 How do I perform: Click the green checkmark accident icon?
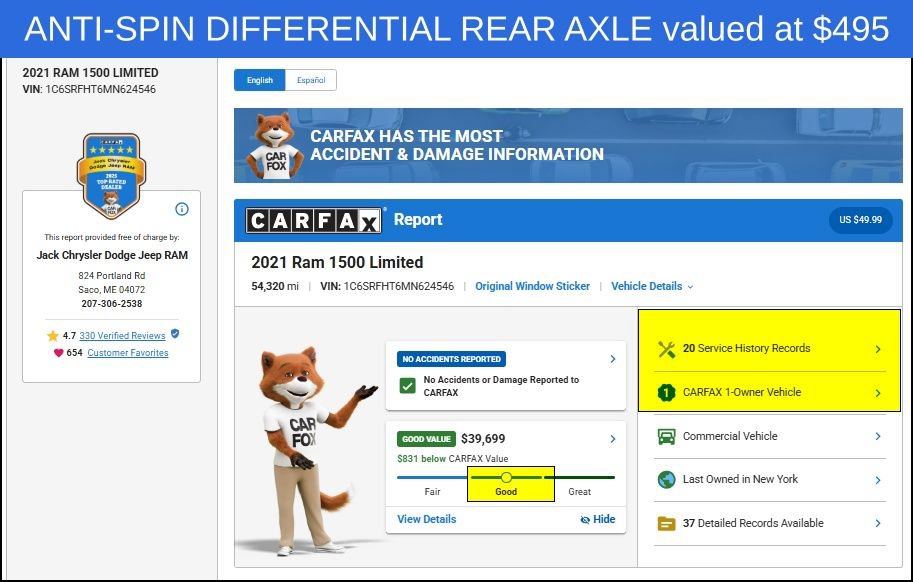tap(408, 386)
